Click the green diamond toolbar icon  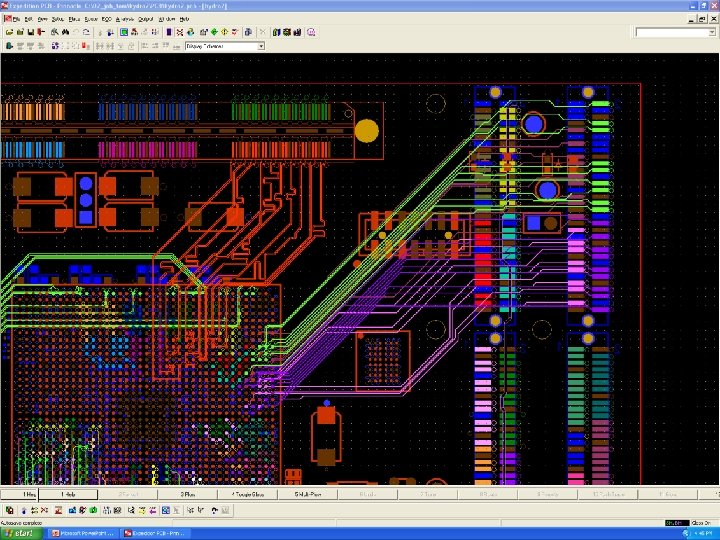pyautogui.click(x=214, y=32)
